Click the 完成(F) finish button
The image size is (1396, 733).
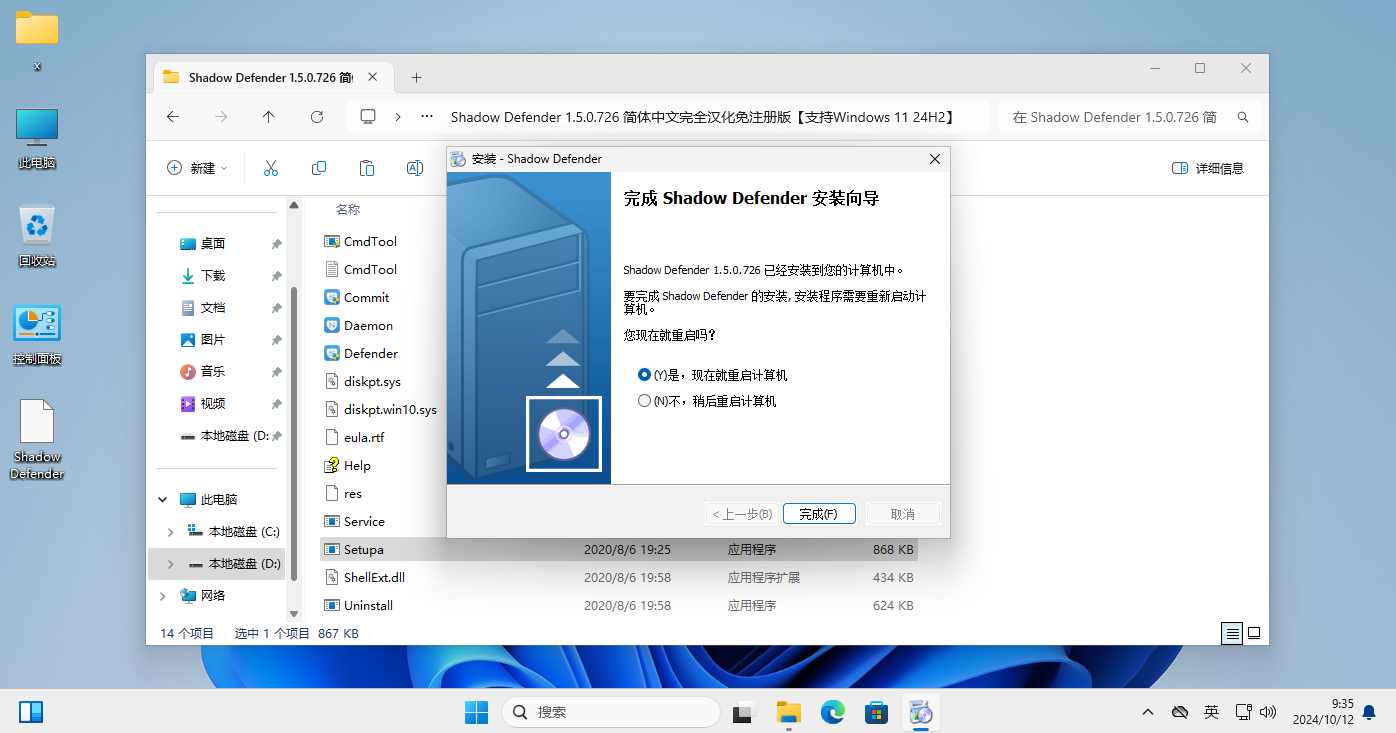[x=819, y=514]
